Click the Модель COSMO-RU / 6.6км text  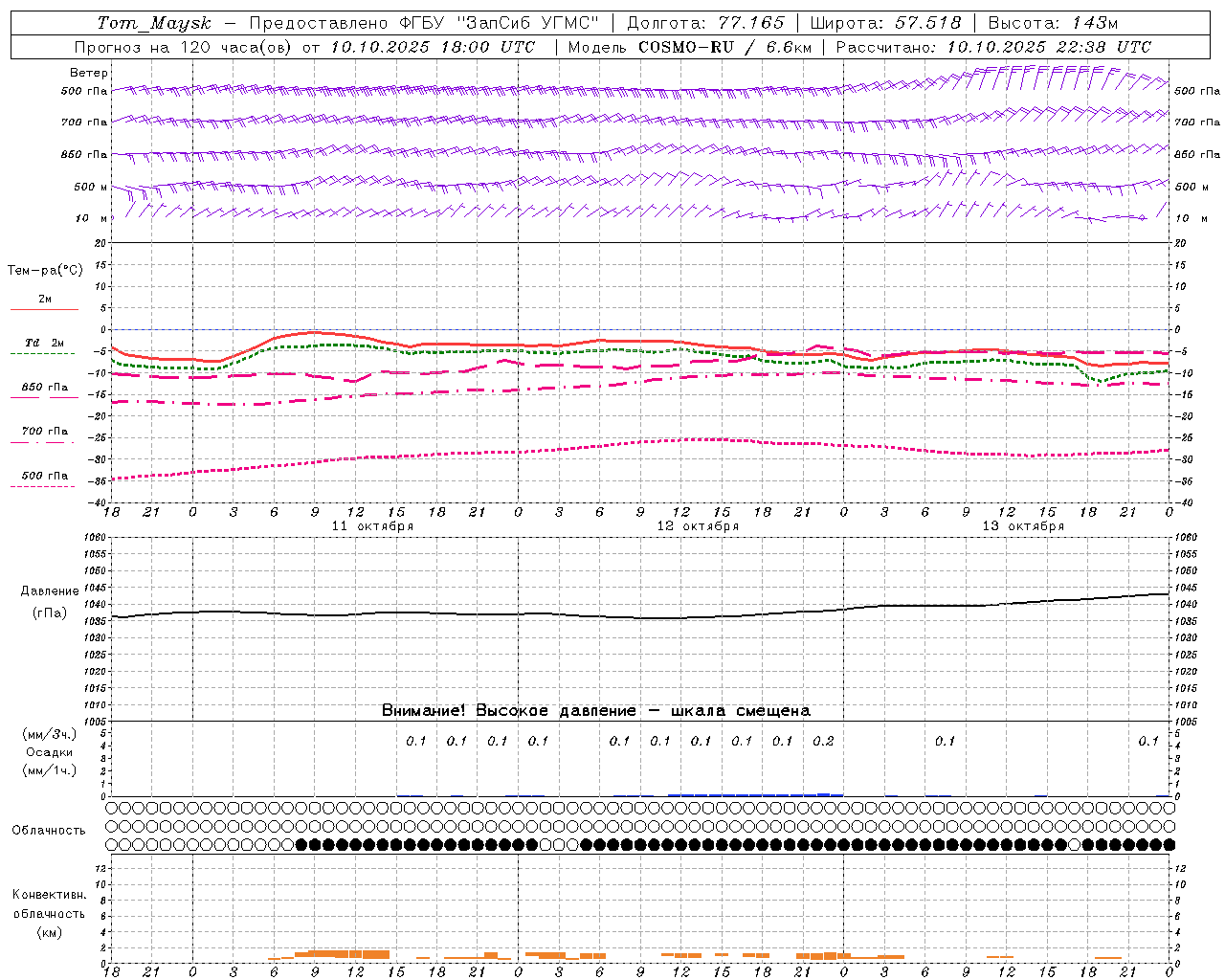[x=690, y=47]
